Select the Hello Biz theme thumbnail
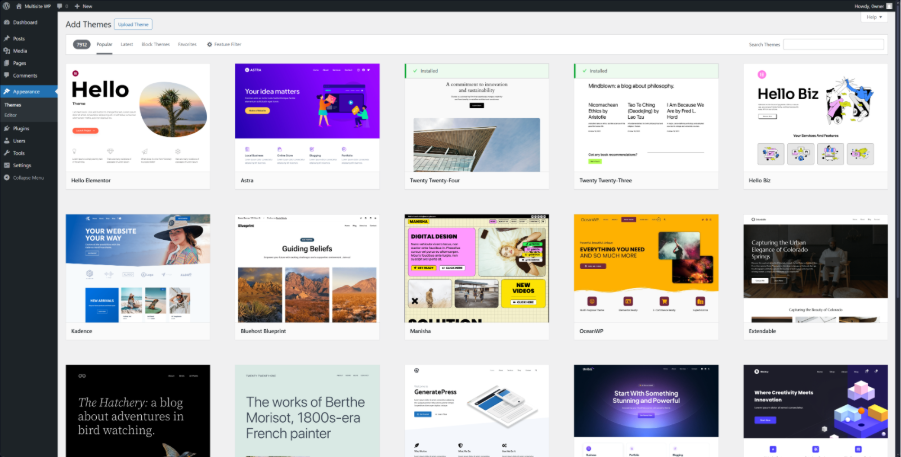The width and height of the screenshot is (901, 457). [815, 117]
